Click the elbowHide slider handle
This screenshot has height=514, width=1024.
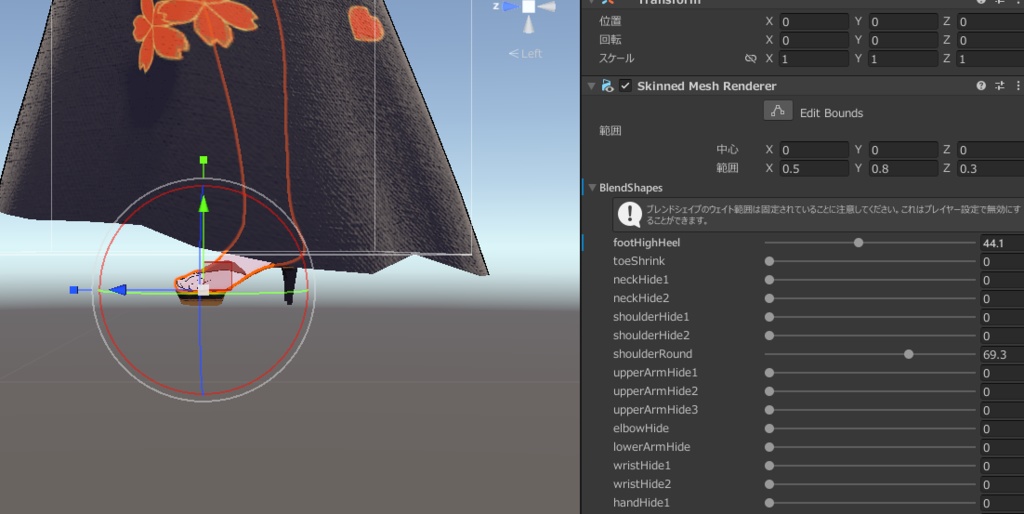tap(769, 428)
